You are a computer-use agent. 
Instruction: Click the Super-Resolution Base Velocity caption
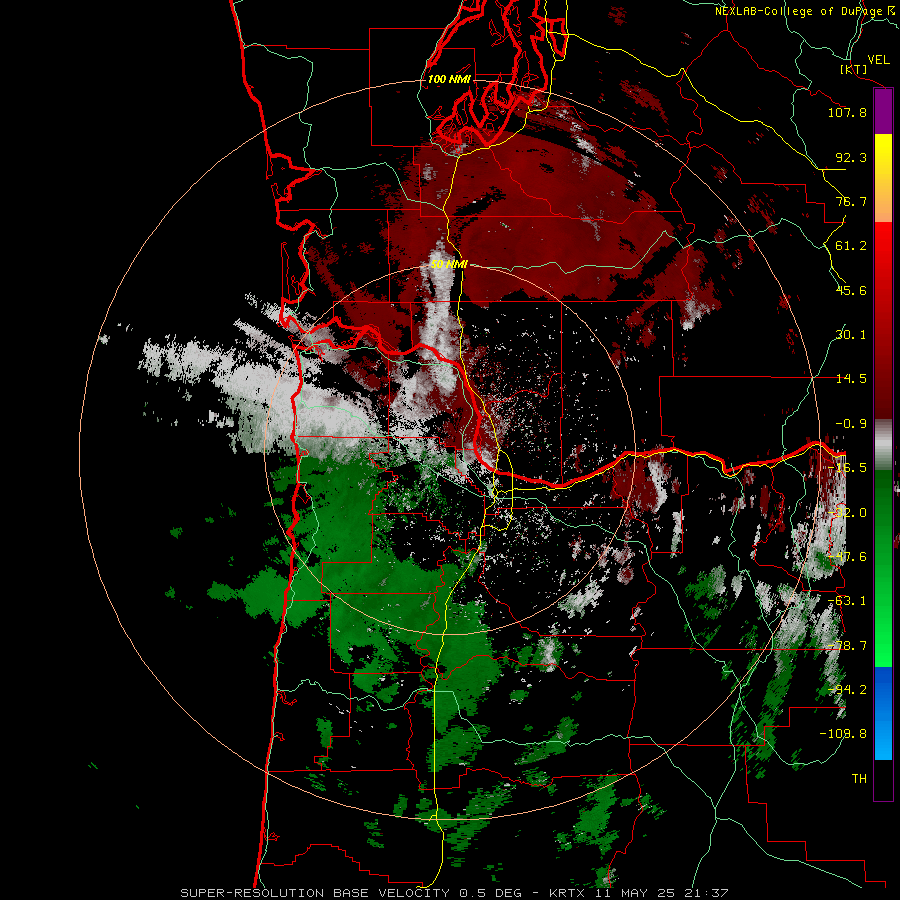coord(454,893)
